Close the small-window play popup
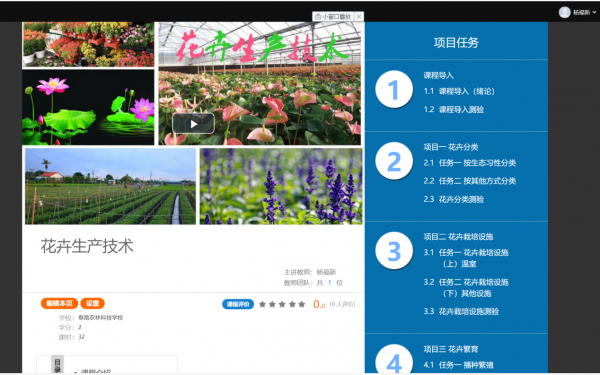Image resolution: width=600 pixels, height=375 pixels. coord(359,16)
